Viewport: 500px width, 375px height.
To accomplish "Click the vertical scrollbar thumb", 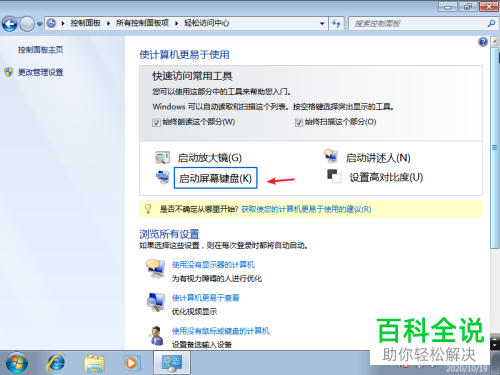I will [495, 148].
